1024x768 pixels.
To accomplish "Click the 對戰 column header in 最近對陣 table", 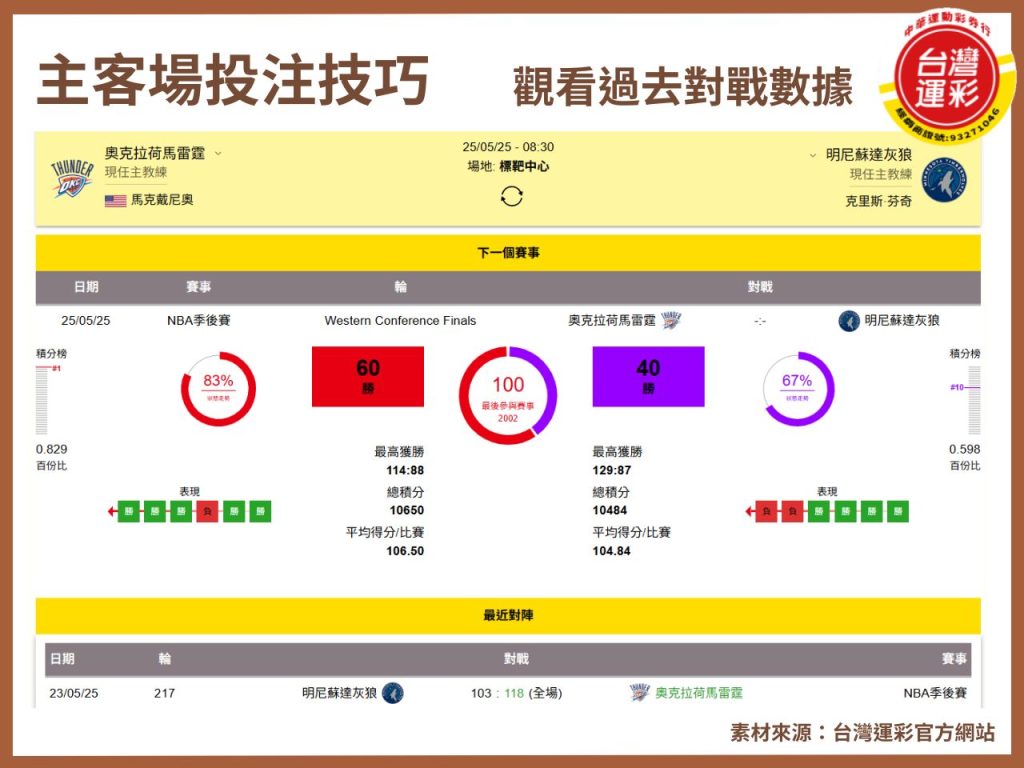I will pyautogui.click(x=516, y=658).
